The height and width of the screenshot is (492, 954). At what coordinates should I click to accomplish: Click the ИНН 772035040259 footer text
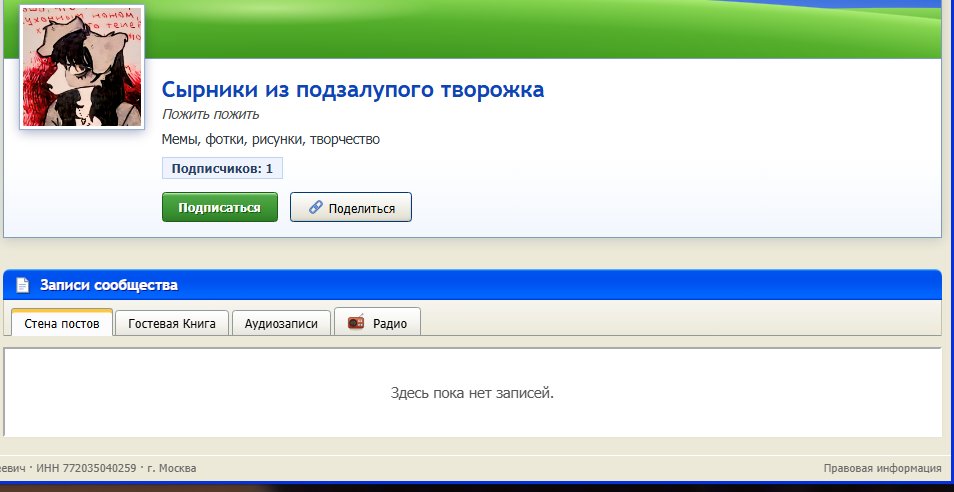pyautogui.click(x=86, y=468)
